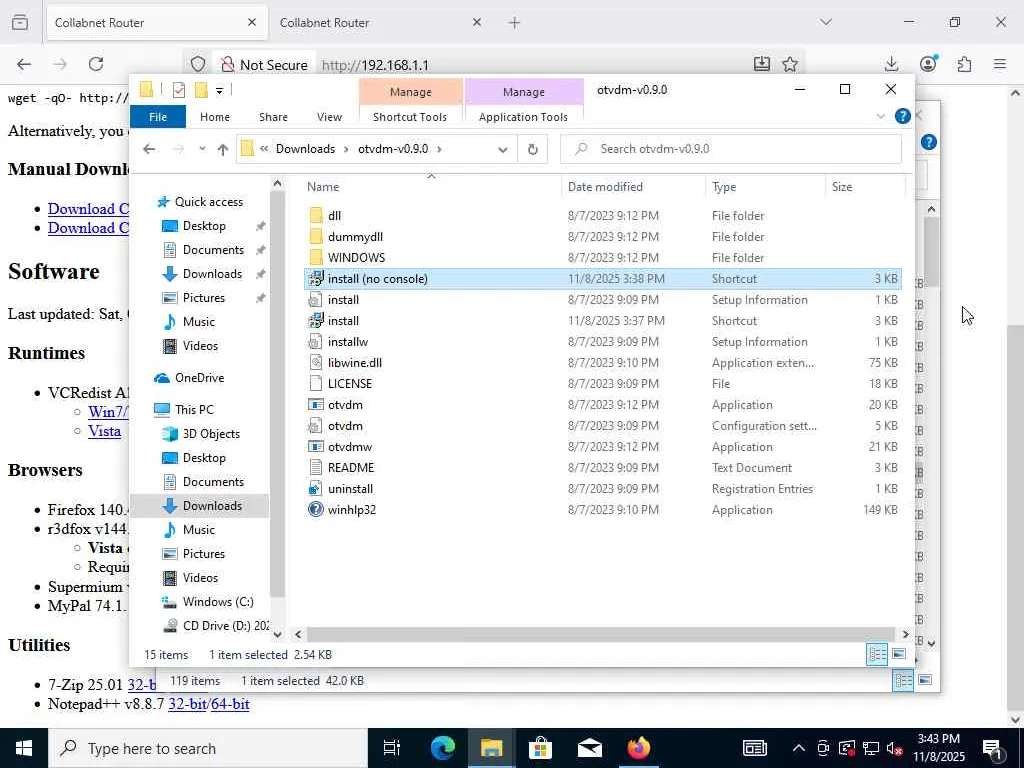
Task: Open Task View on taskbar
Action: pos(391,748)
